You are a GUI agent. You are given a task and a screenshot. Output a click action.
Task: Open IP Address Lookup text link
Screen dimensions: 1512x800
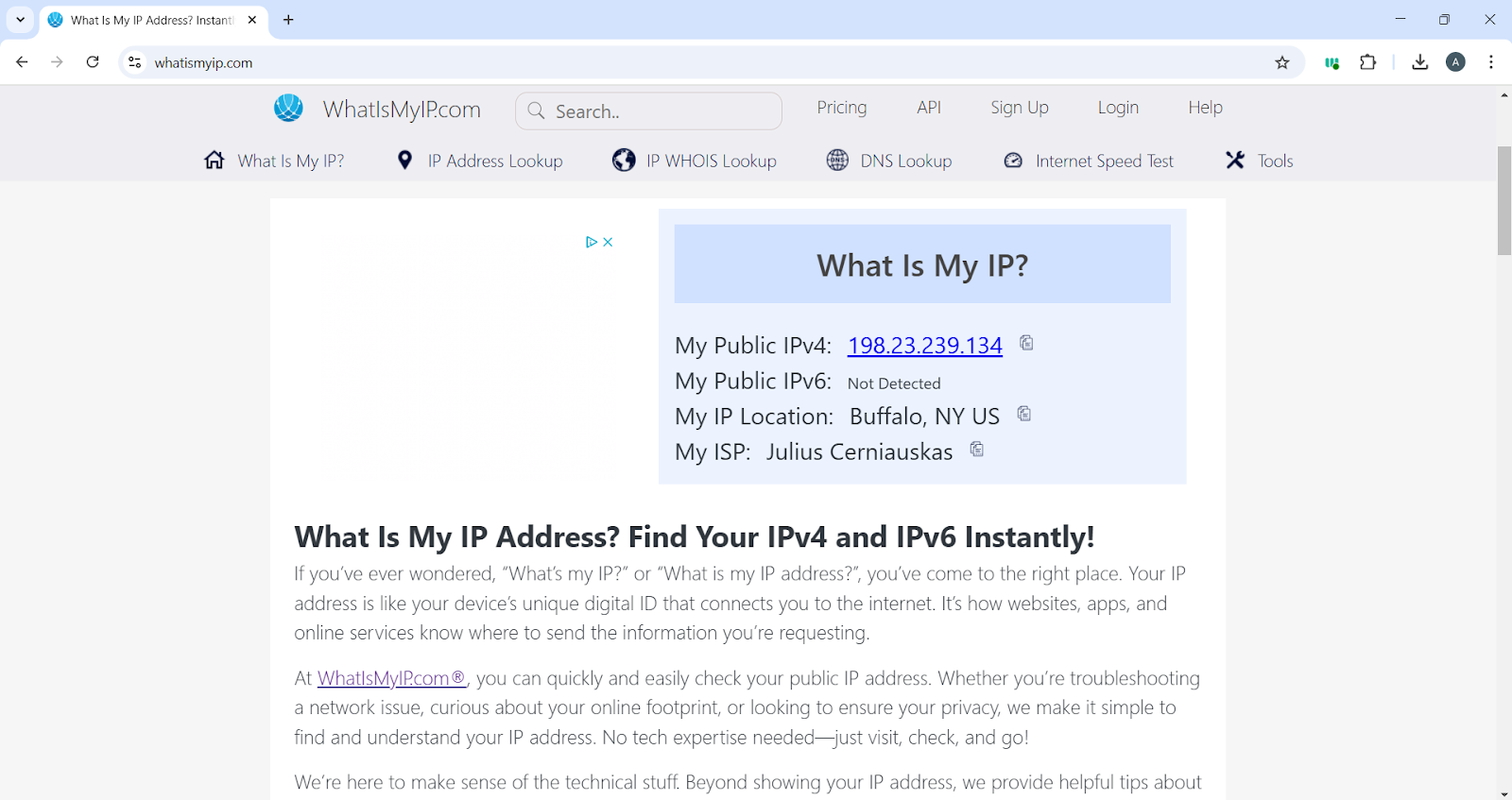495,162
